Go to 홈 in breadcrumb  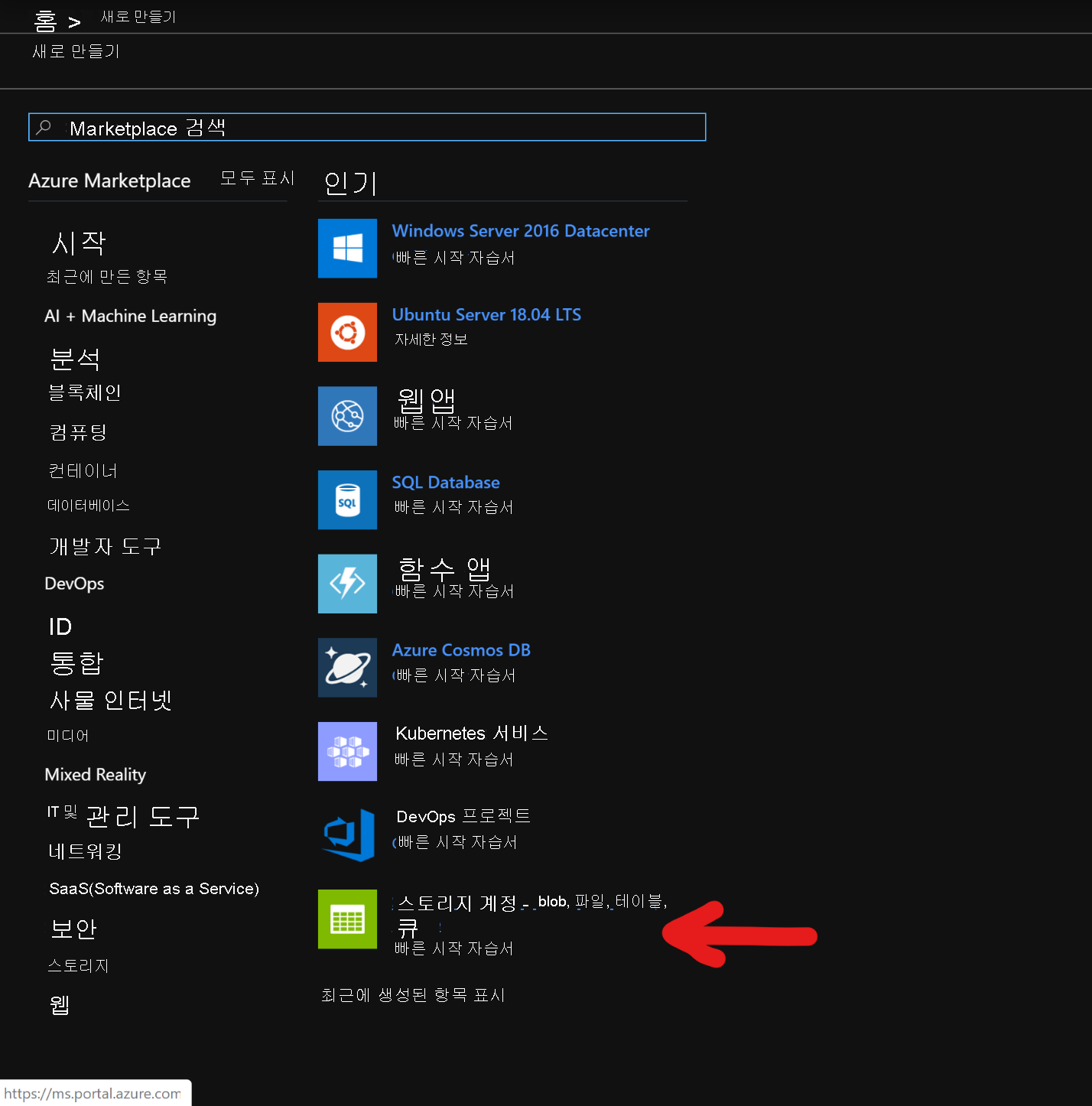pos(46,21)
